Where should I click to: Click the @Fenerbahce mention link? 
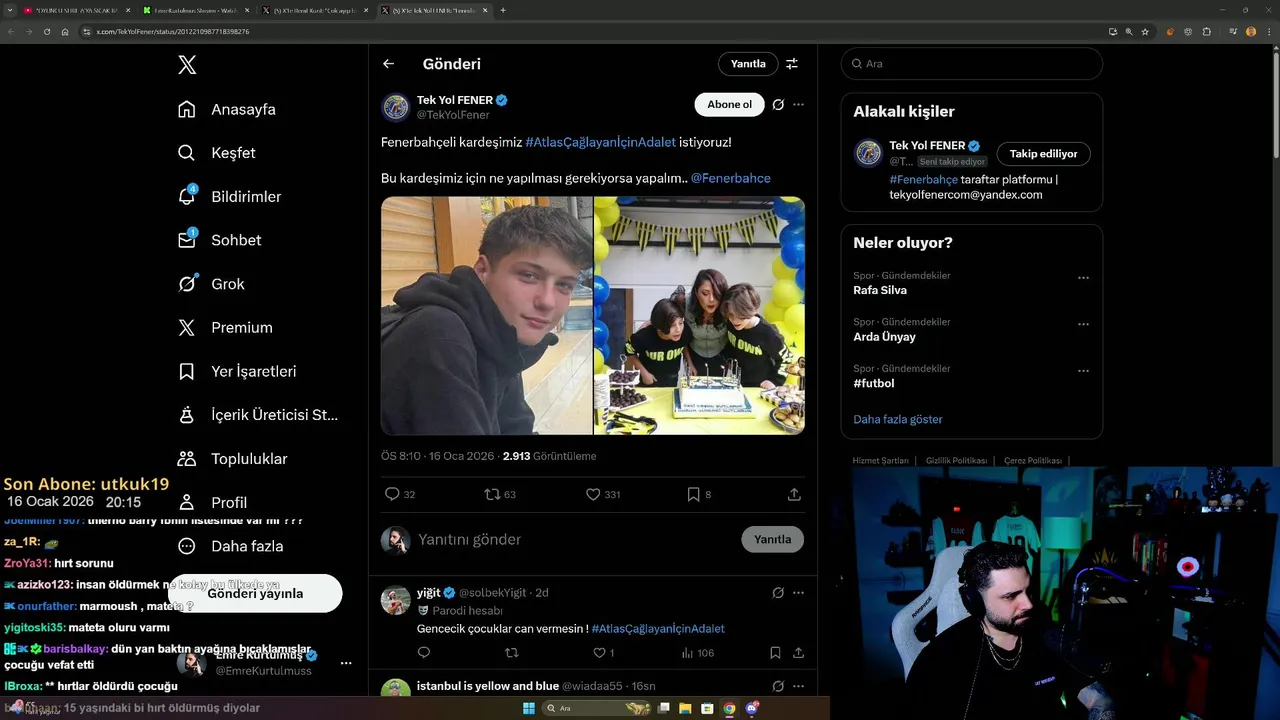tap(731, 178)
